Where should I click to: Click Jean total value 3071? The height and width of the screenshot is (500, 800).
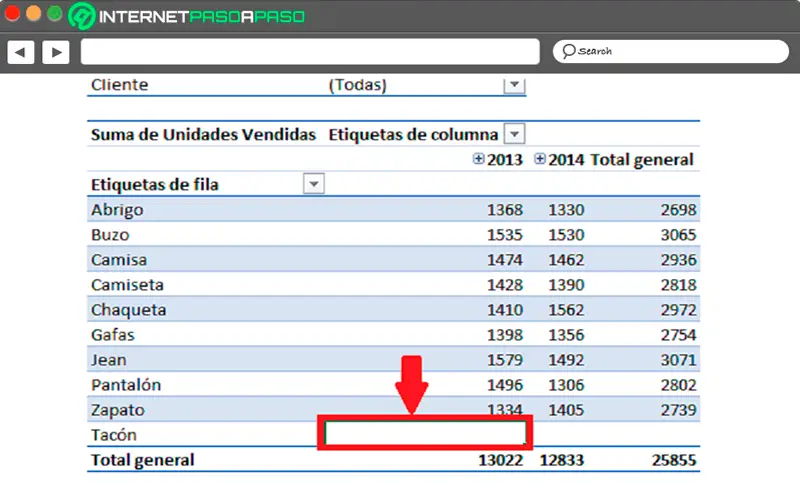click(678, 360)
